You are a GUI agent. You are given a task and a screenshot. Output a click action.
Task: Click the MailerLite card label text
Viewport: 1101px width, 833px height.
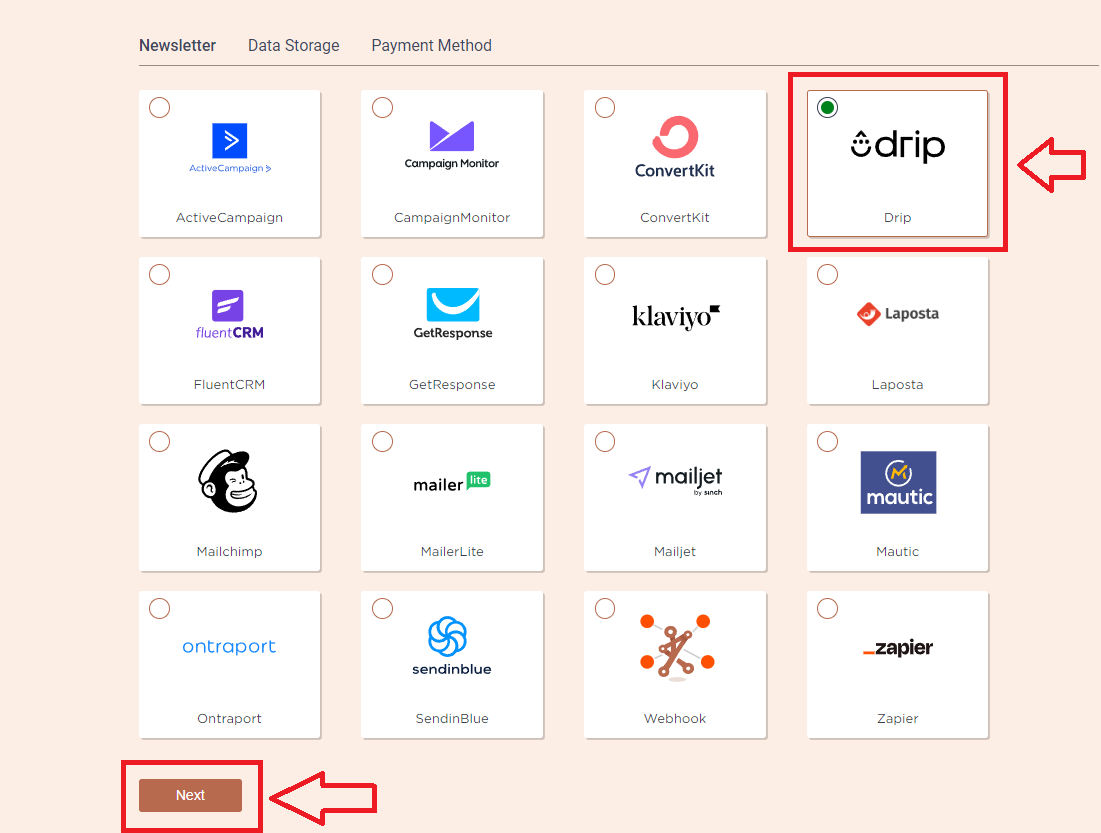click(452, 552)
